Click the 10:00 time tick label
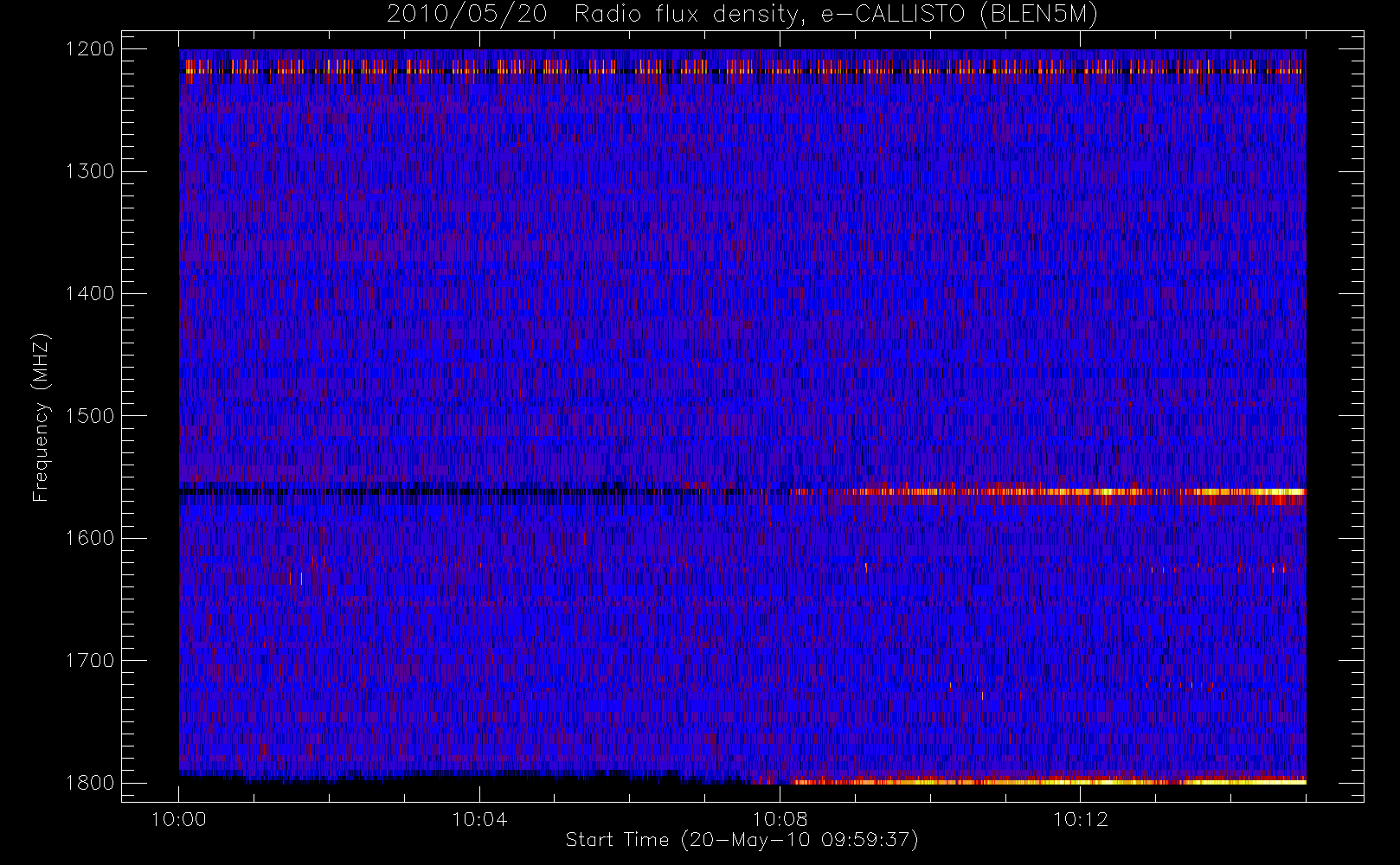The height and width of the screenshot is (865, 1400). click(x=179, y=819)
